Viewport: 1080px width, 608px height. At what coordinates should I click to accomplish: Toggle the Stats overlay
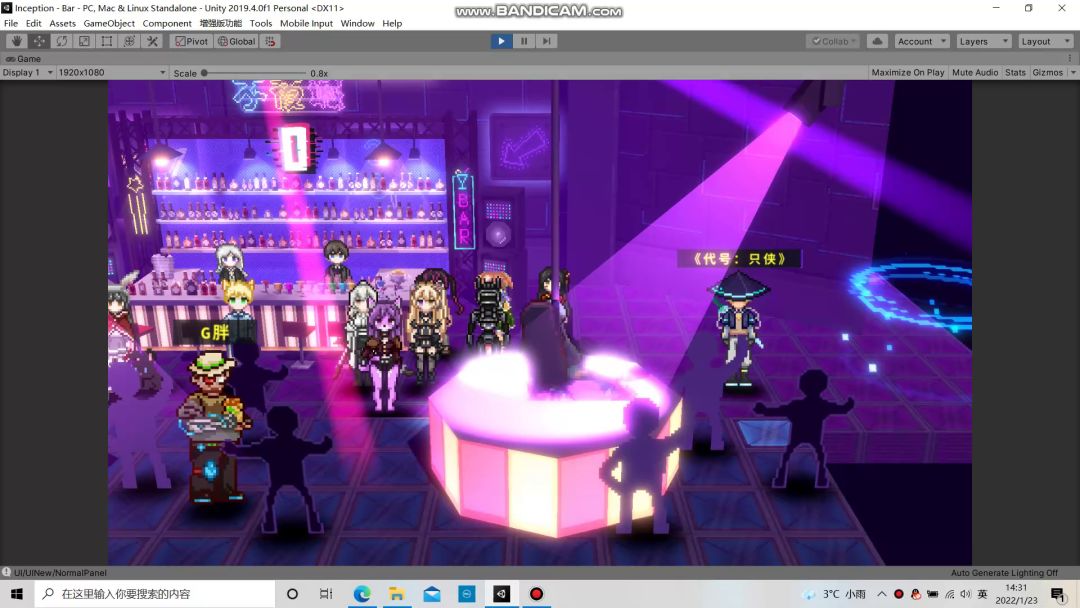tap(1015, 73)
